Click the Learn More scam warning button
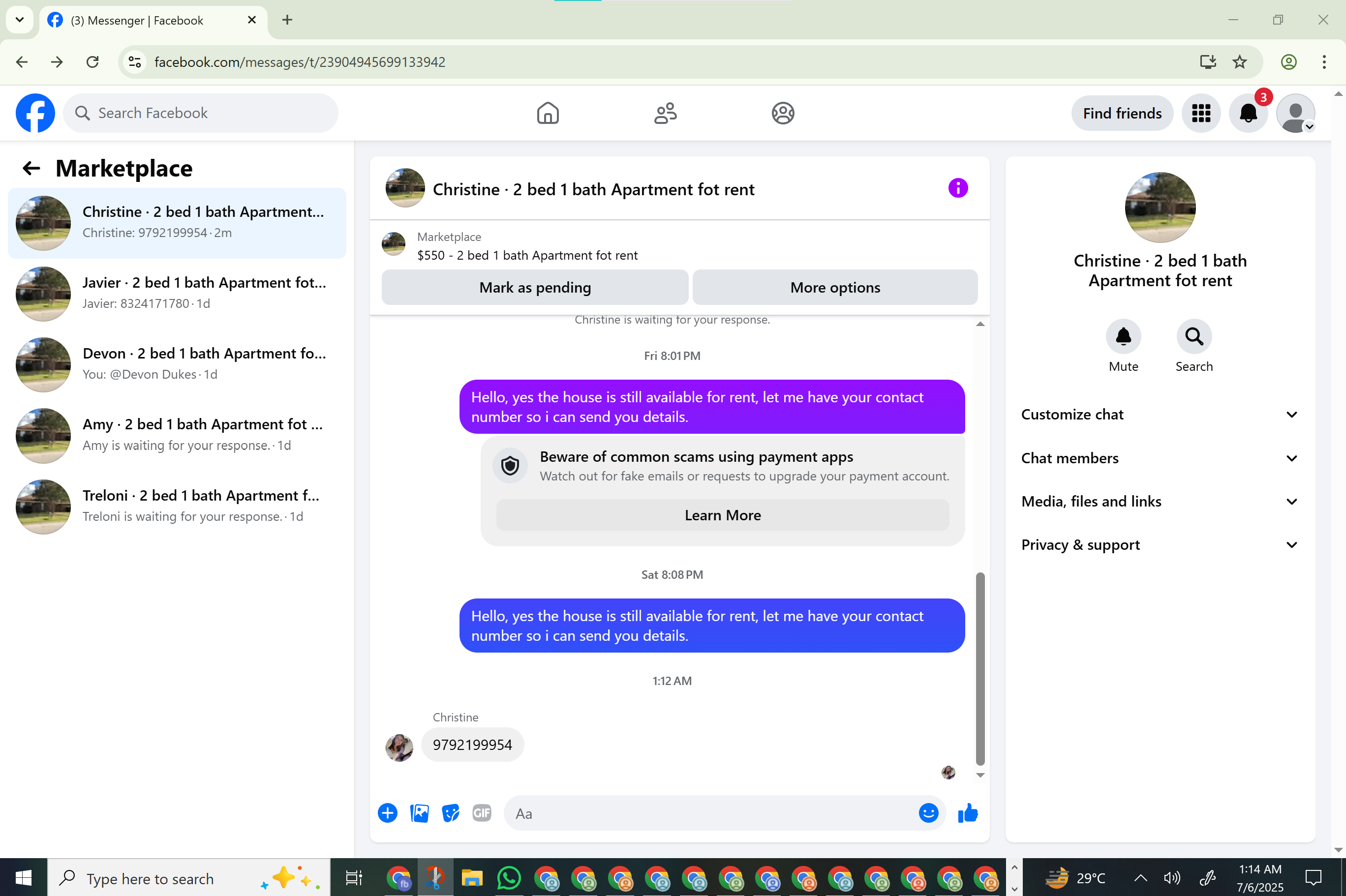 click(722, 515)
